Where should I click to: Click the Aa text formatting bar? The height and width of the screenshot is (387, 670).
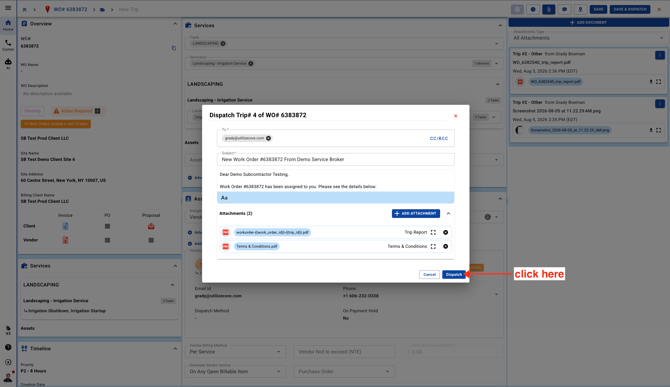[x=335, y=198]
